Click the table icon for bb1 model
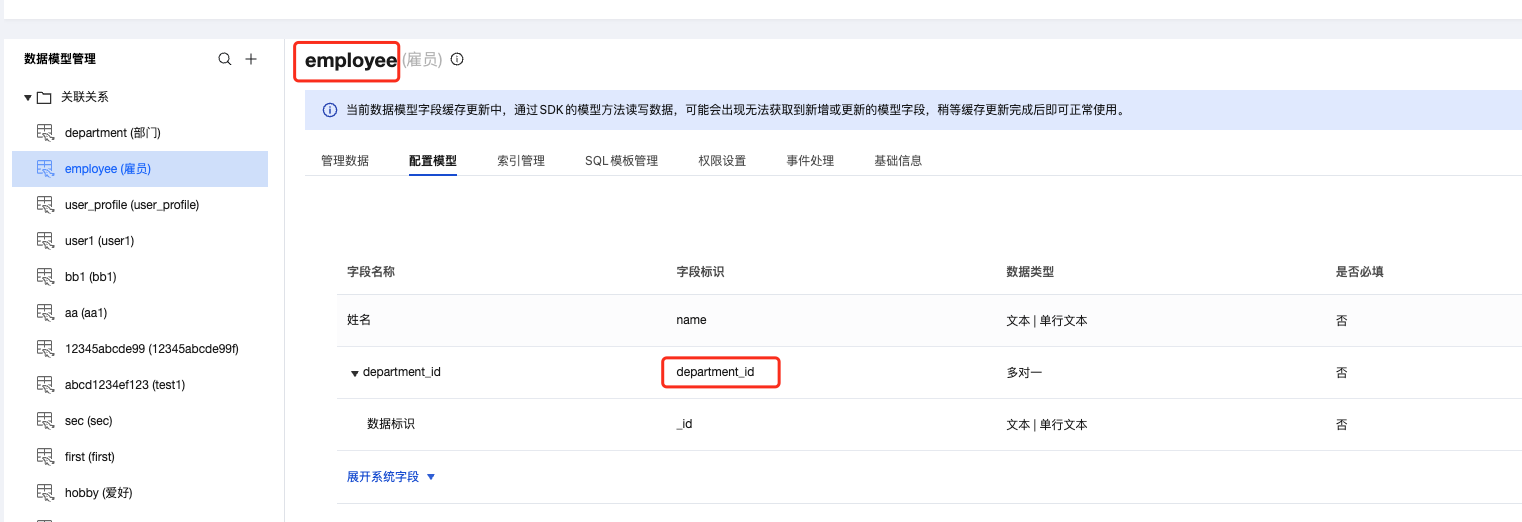The image size is (1522, 522). pyautogui.click(x=45, y=277)
